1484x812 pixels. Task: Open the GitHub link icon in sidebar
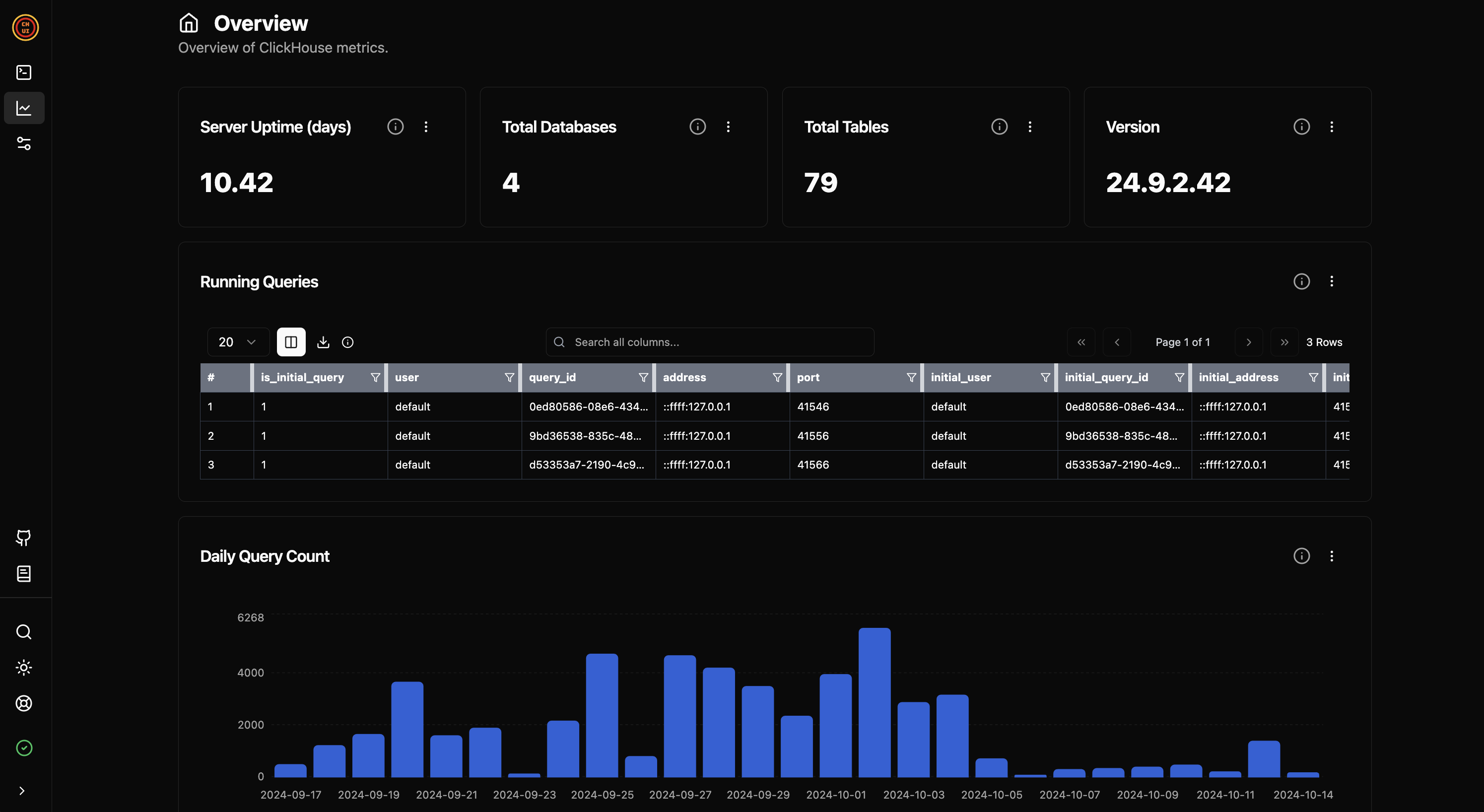click(24, 538)
